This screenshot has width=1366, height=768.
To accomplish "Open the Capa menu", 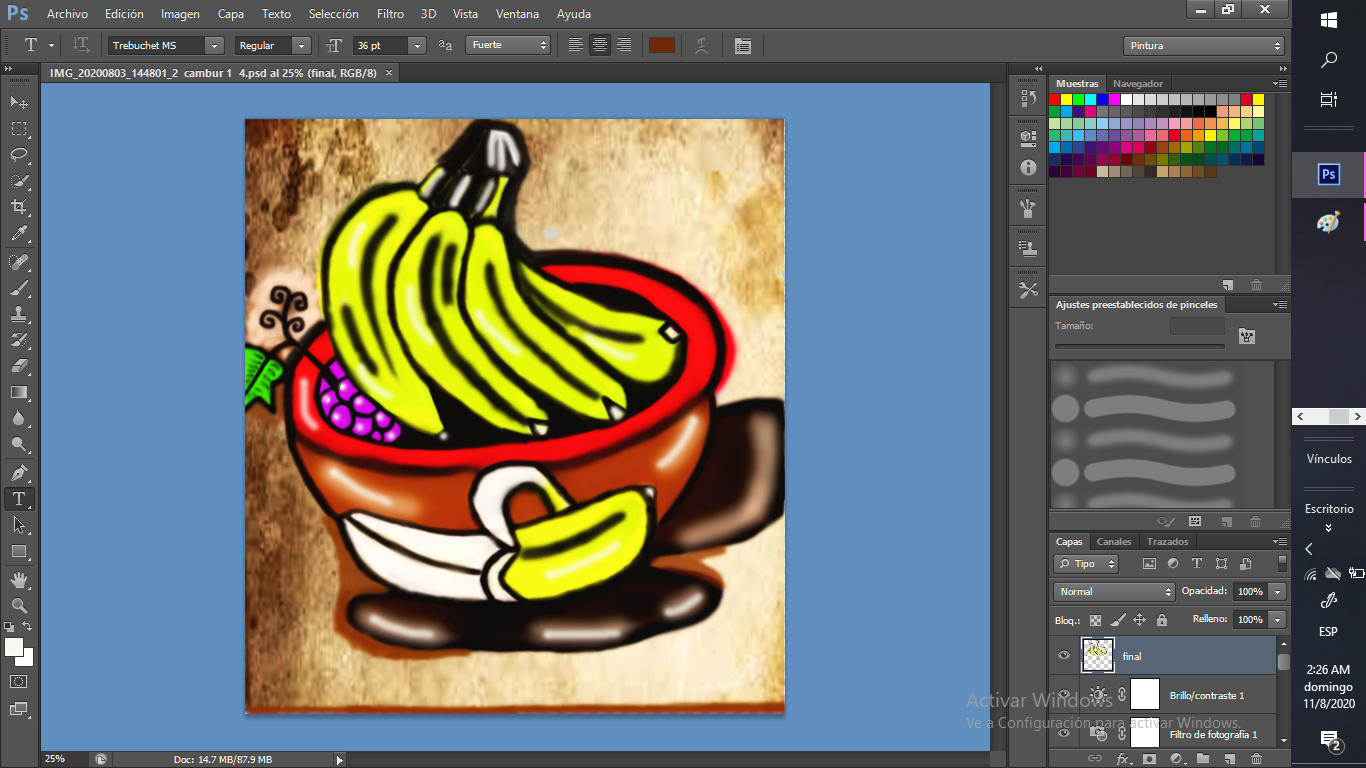I will pyautogui.click(x=231, y=14).
